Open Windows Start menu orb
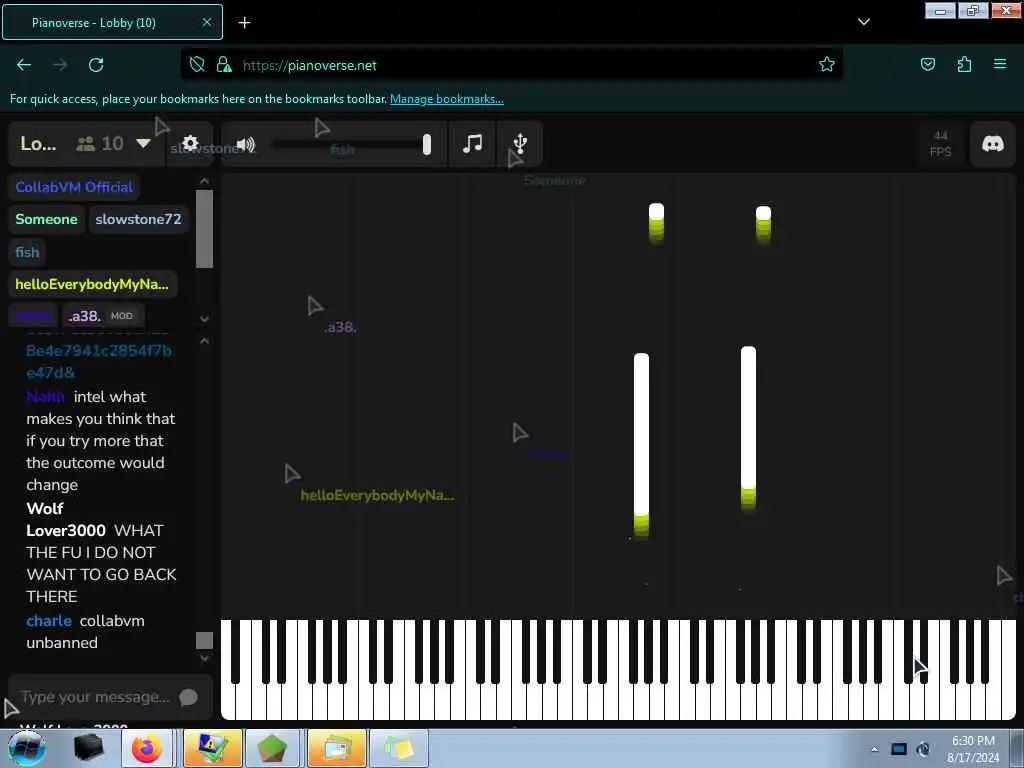This screenshot has height=768, width=1024. [x=26, y=748]
